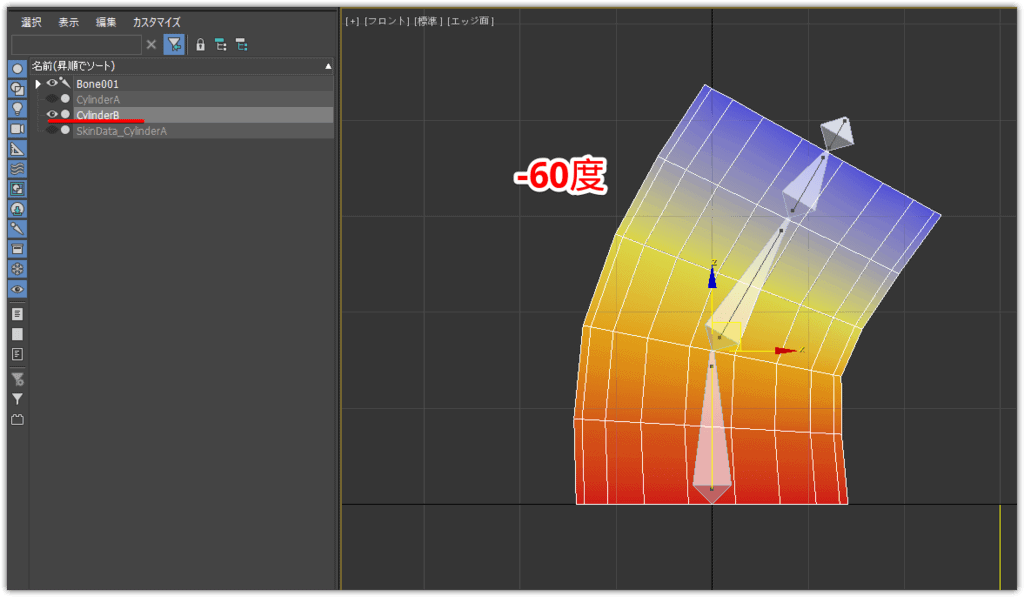1024x597 pixels.
Task: Expand the Bone001 hierarchy arrow
Action: [38, 84]
